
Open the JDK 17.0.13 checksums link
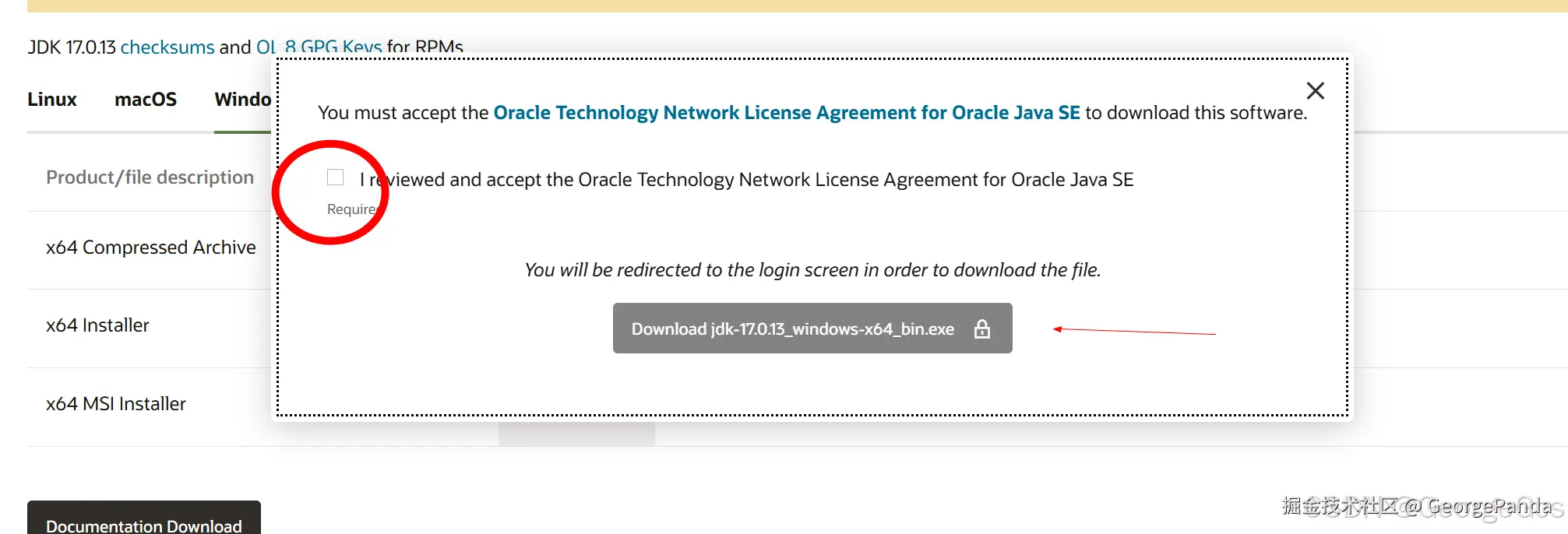coord(167,47)
